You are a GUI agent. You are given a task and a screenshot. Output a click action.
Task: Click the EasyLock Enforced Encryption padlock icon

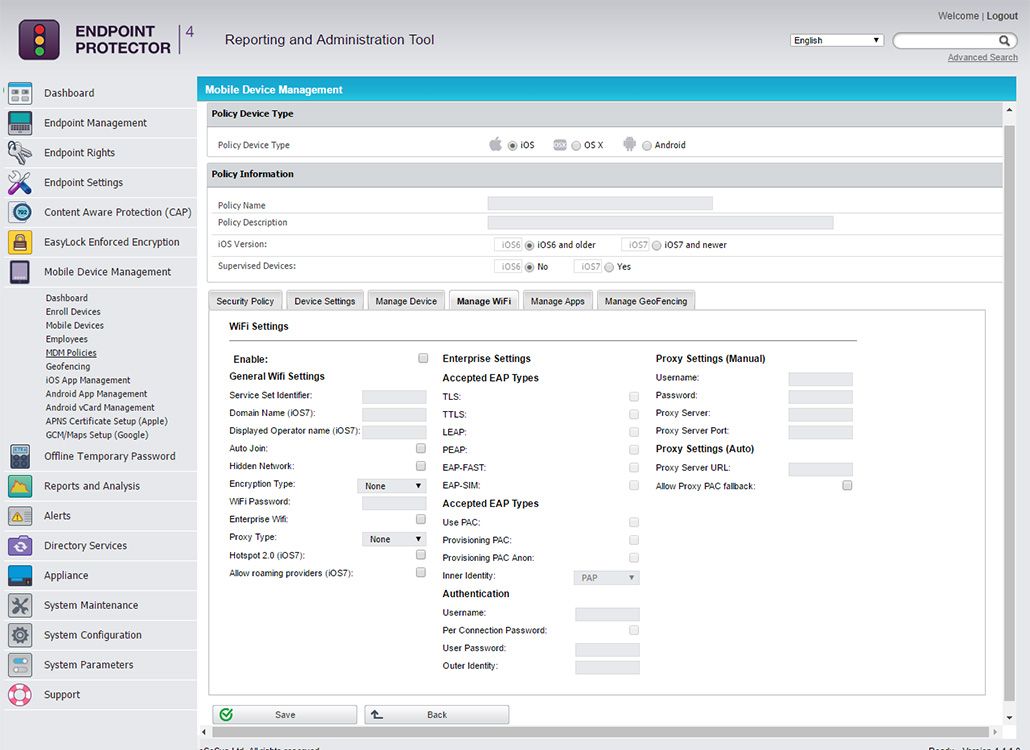point(20,242)
